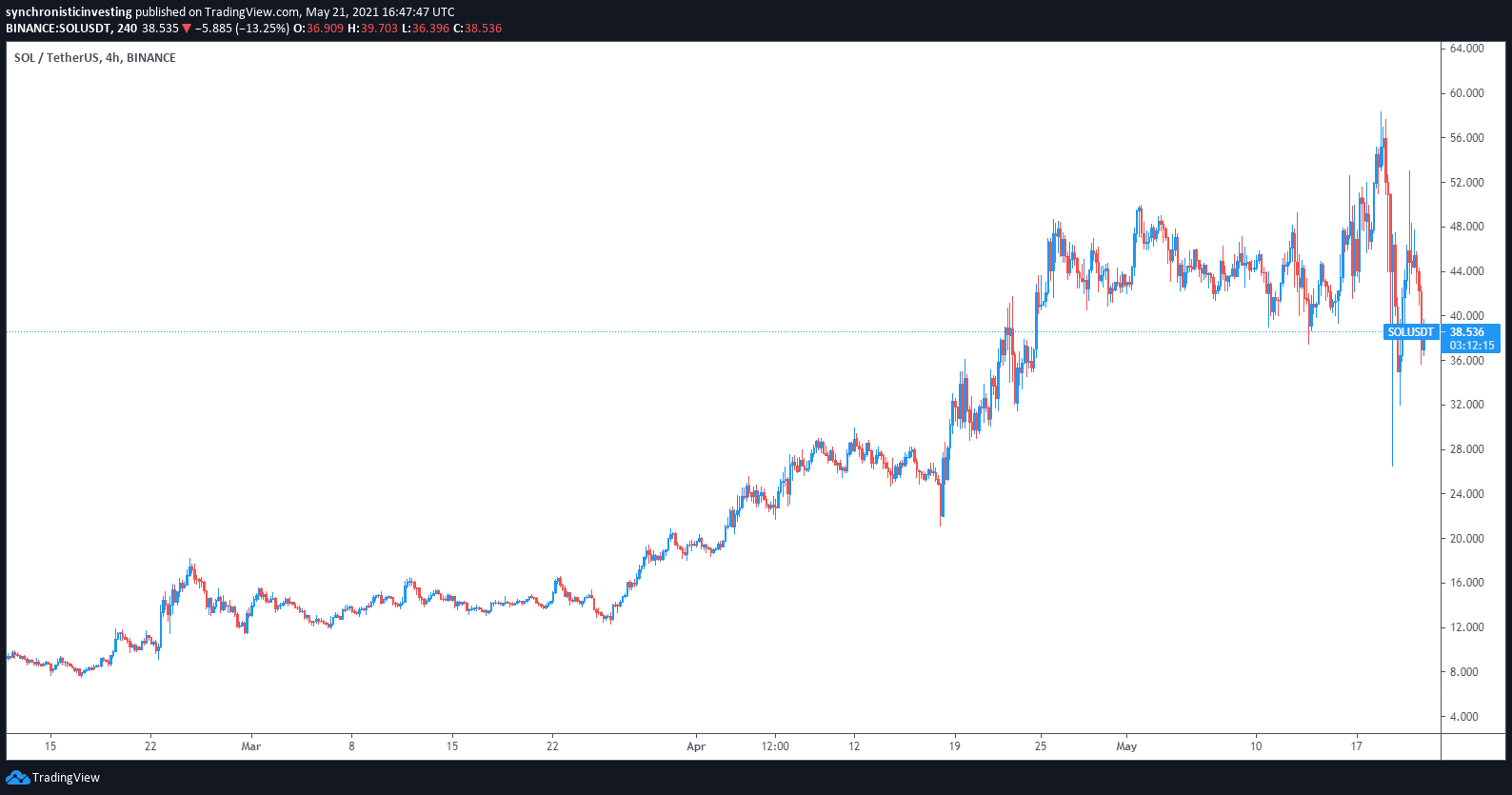
Task: Click the 17 date marker on time axis
Action: tap(1357, 746)
